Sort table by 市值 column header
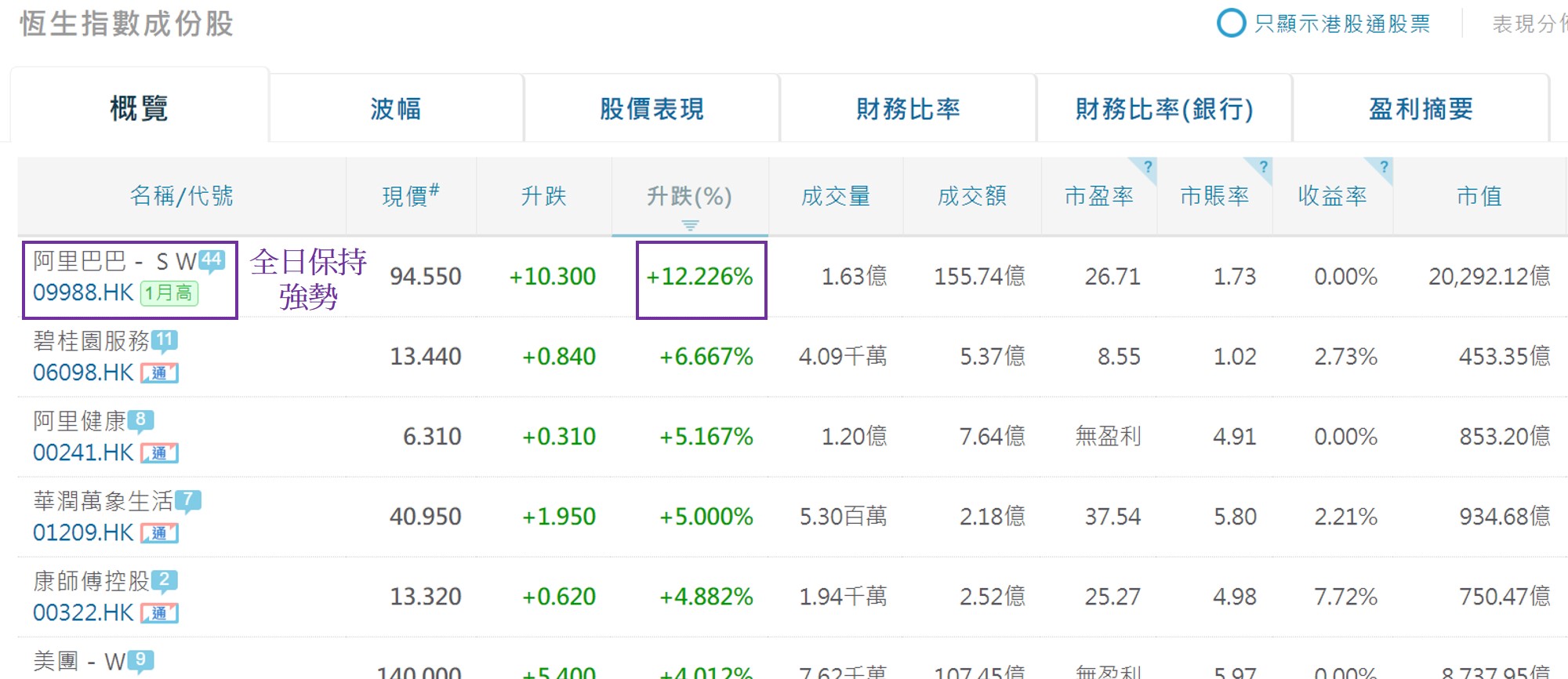The width and height of the screenshot is (1568, 679). [1479, 196]
